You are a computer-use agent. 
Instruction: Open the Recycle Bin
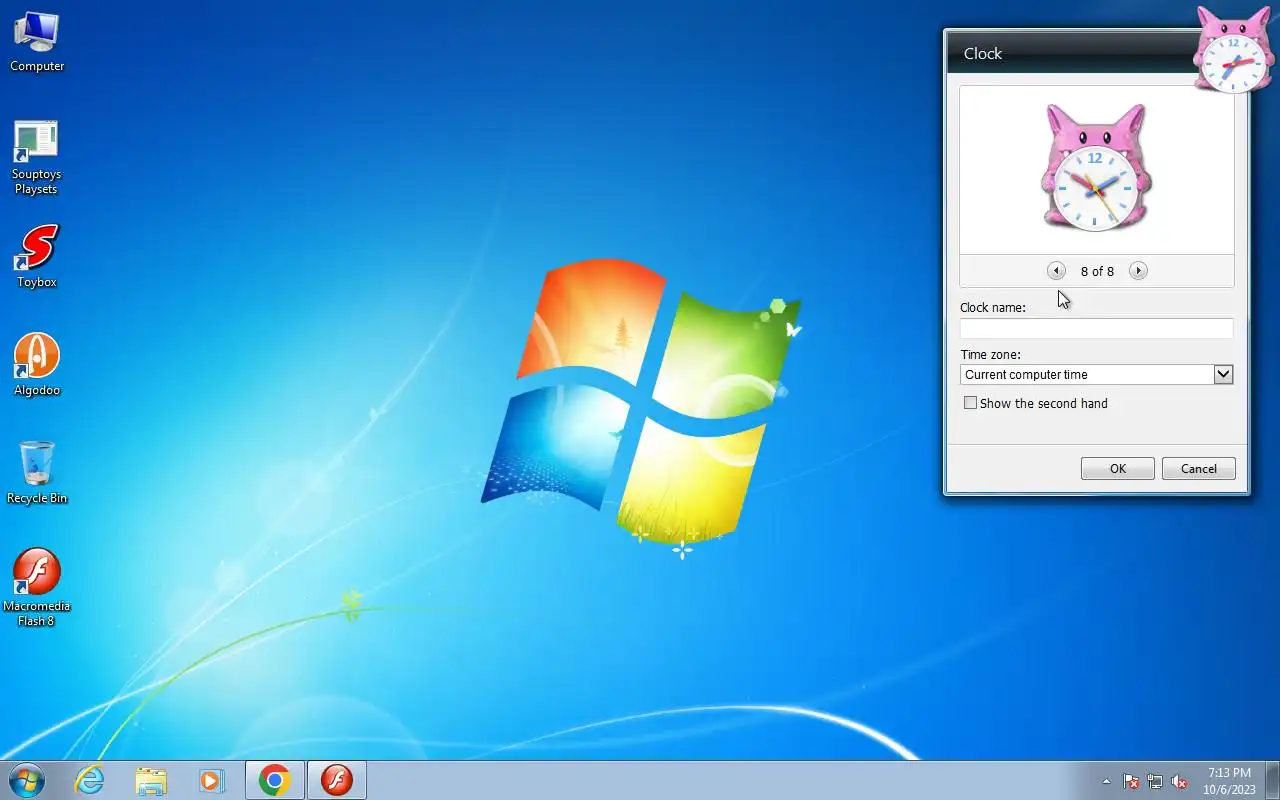[37, 472]
